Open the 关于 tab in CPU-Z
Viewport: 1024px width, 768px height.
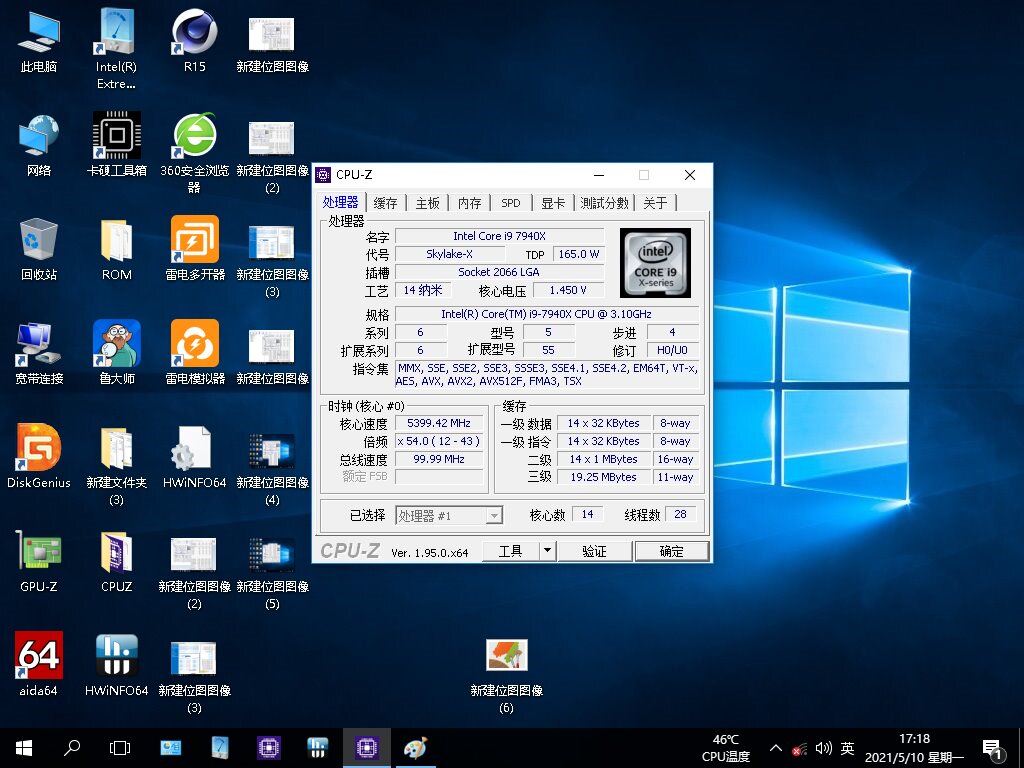click(655, 202)
